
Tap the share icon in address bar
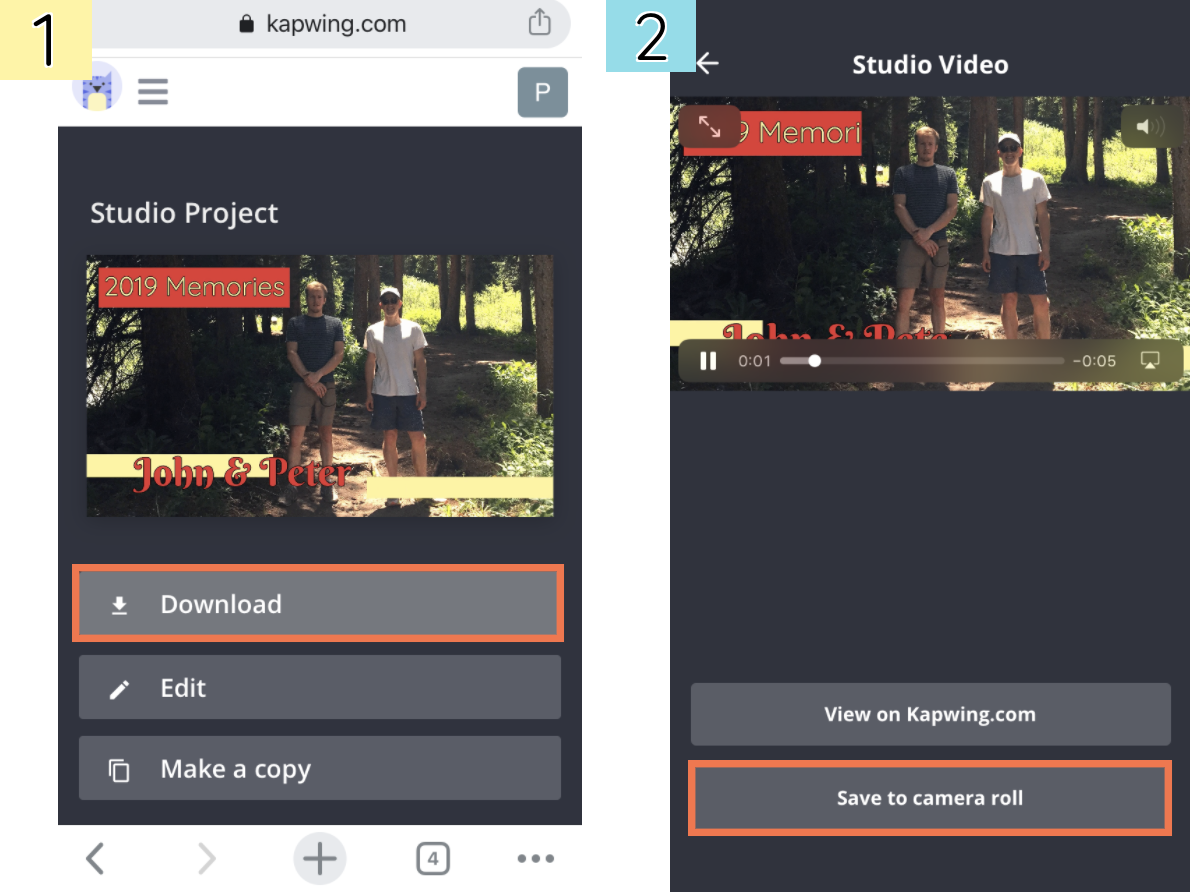[x=539, y=22]
